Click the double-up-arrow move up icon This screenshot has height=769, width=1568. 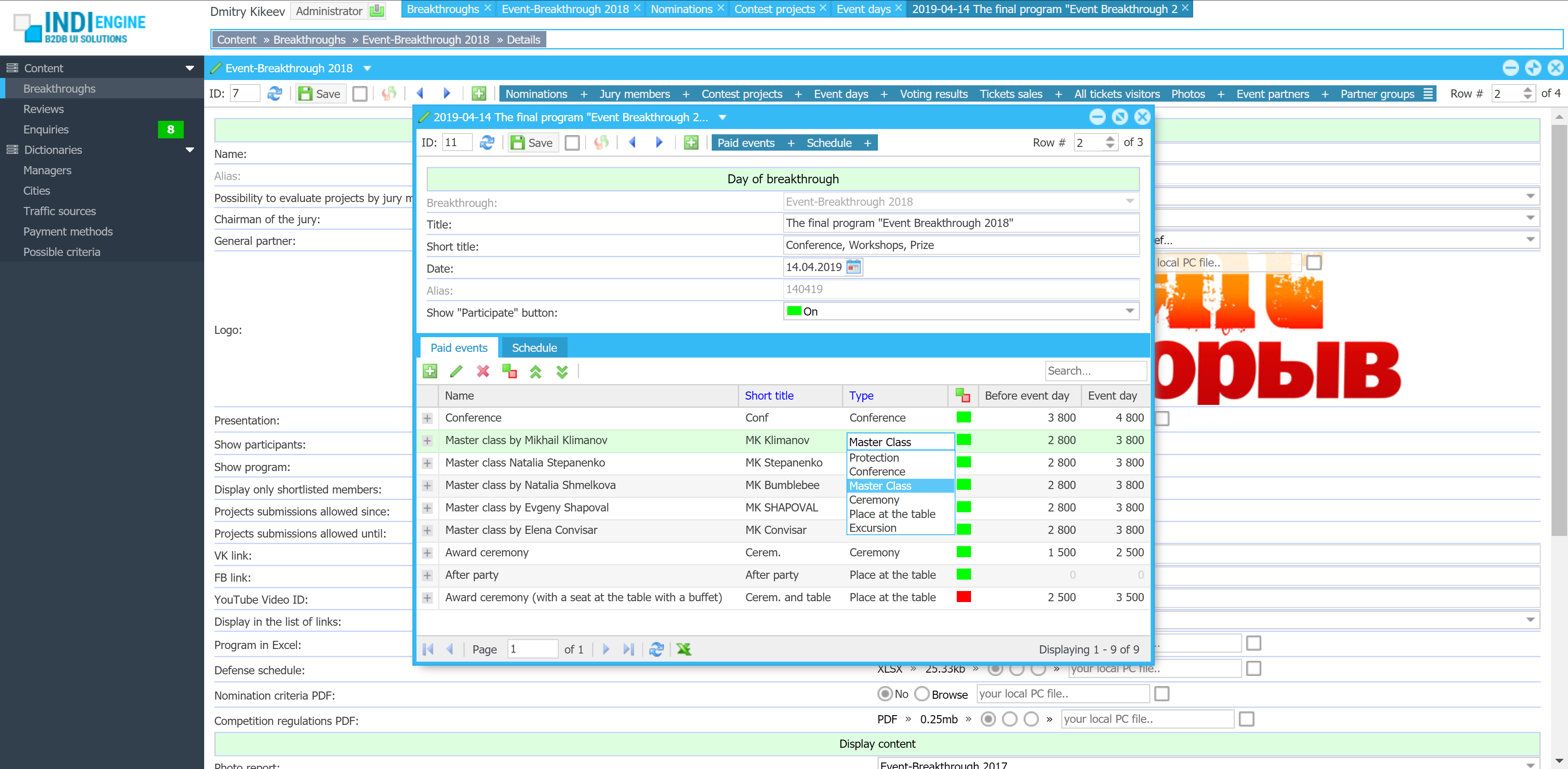coord(536,371)
